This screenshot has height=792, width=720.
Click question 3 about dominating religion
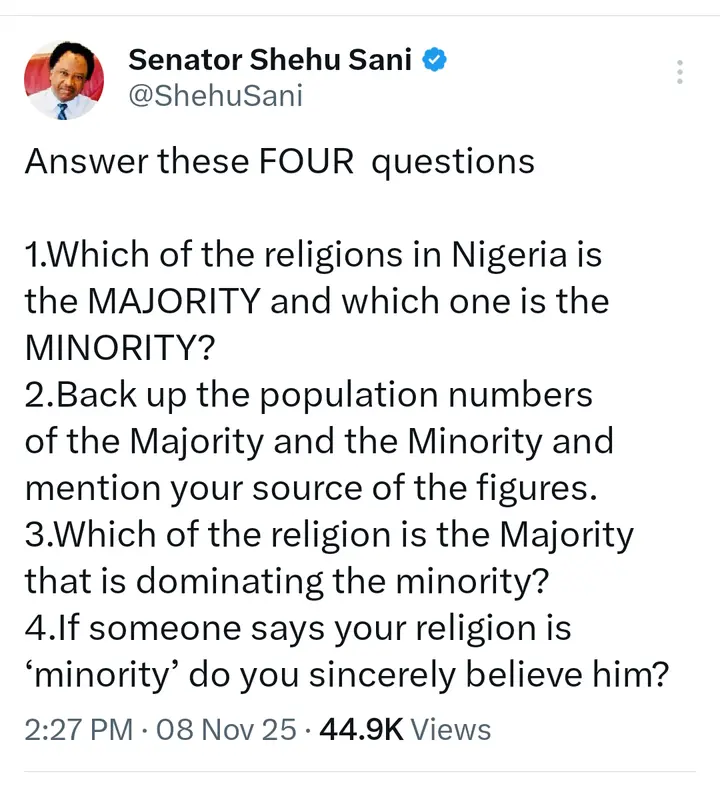pos(328,536)
